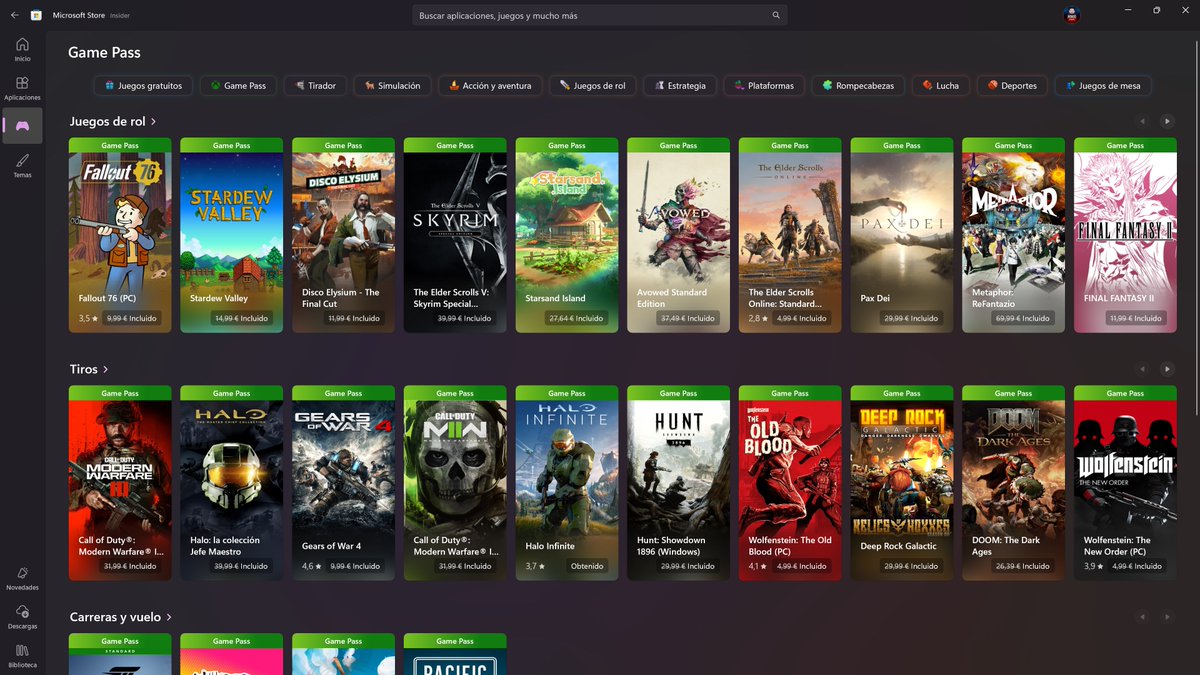
Task: Open The Elder Scrolls Online card
Action: tap(790, 236)
